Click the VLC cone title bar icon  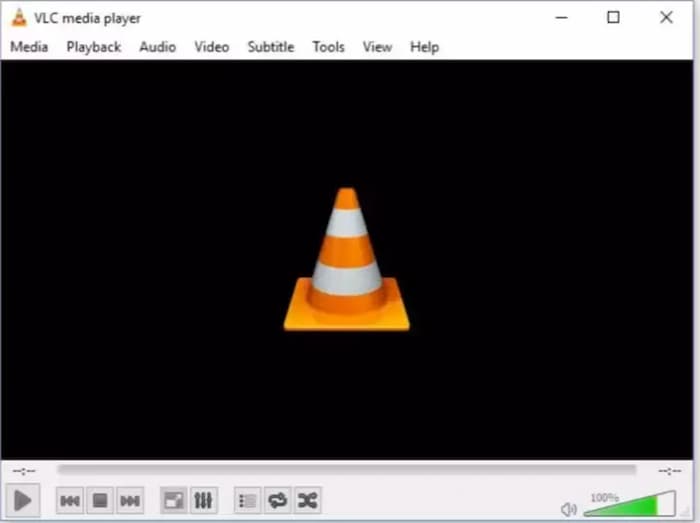pyautogui.click(x=19, y=18)
